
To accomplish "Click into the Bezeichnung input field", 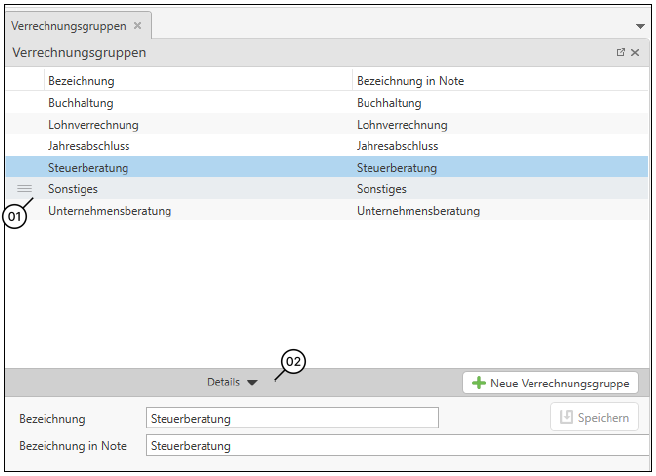I will point(292,418).
